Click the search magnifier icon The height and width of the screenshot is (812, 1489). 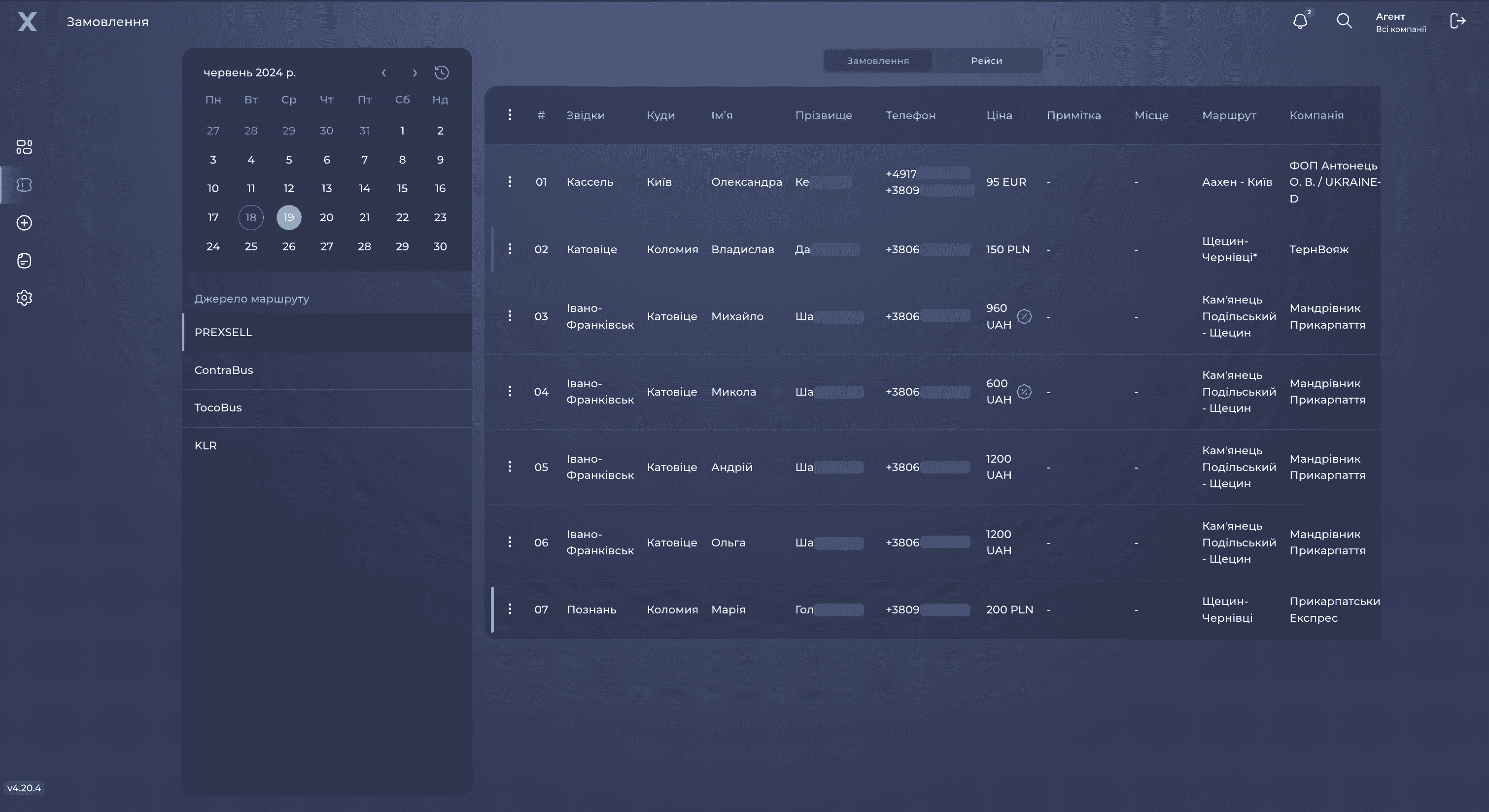point(1345,21)
